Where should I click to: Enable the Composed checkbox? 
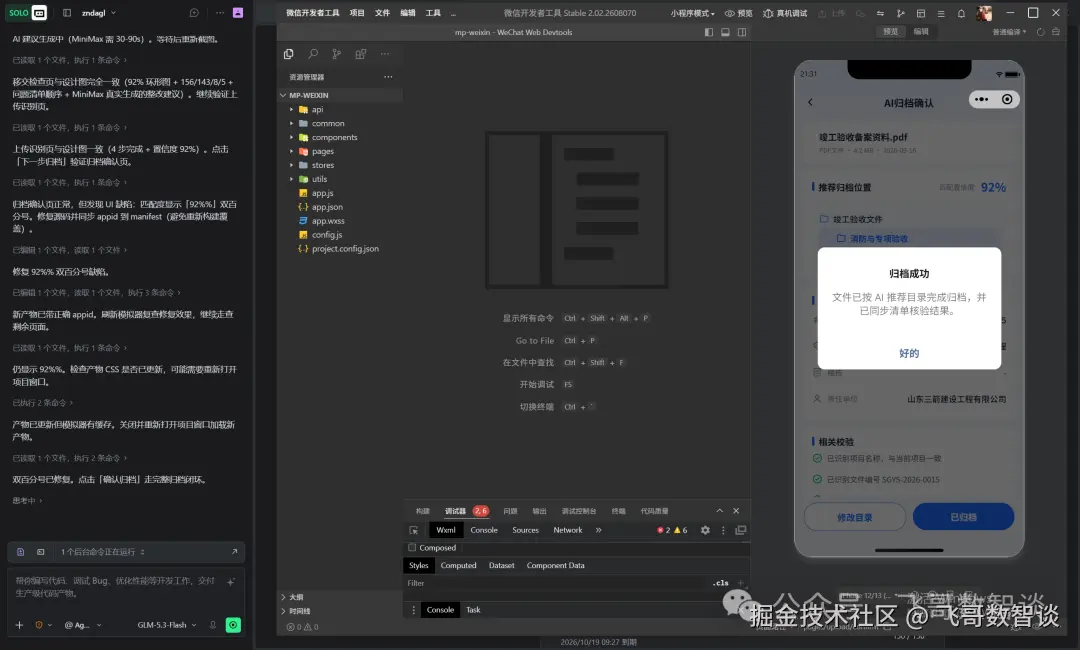(412, 547)
